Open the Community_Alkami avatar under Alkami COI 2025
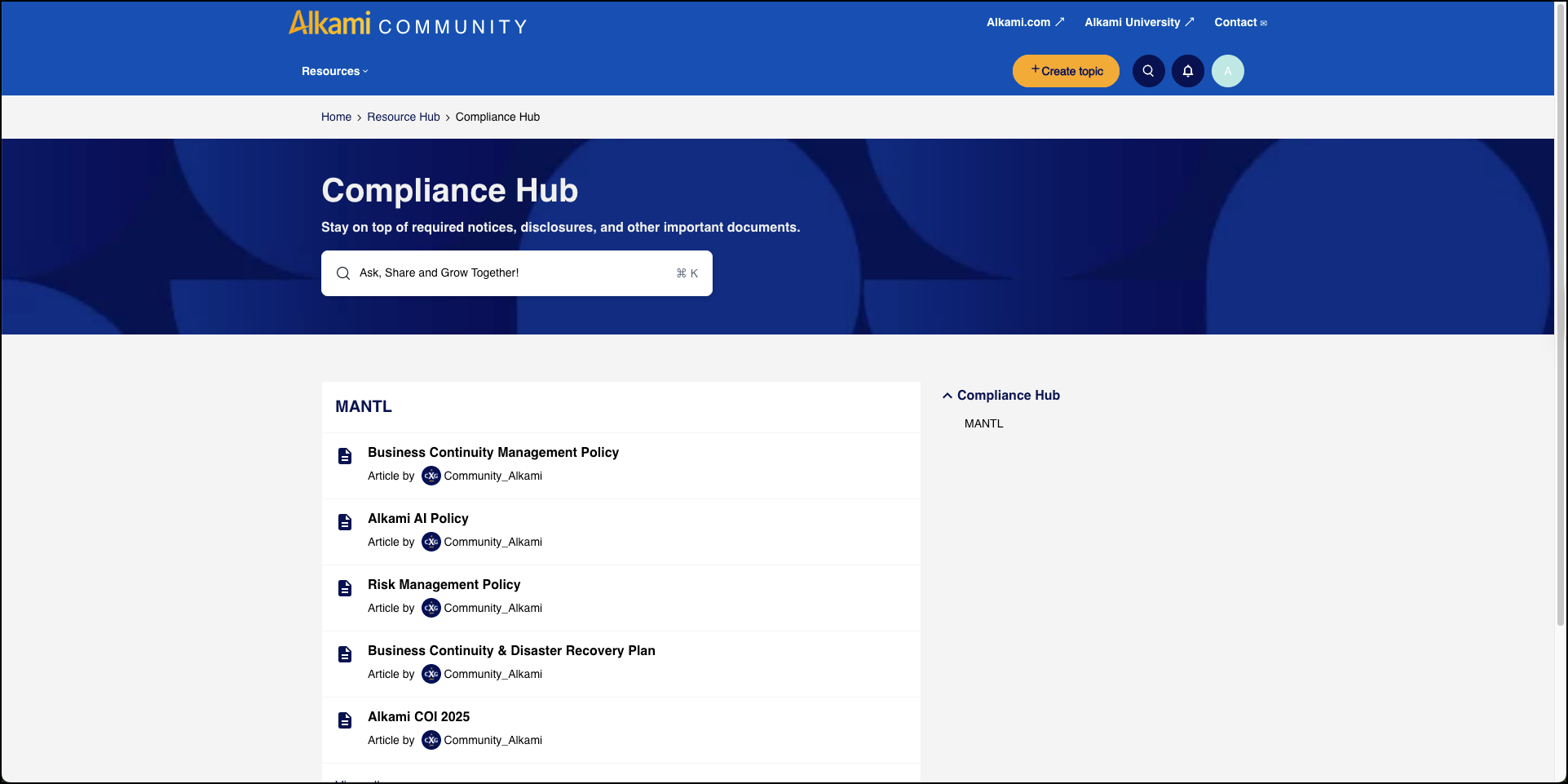 (431, 740)
